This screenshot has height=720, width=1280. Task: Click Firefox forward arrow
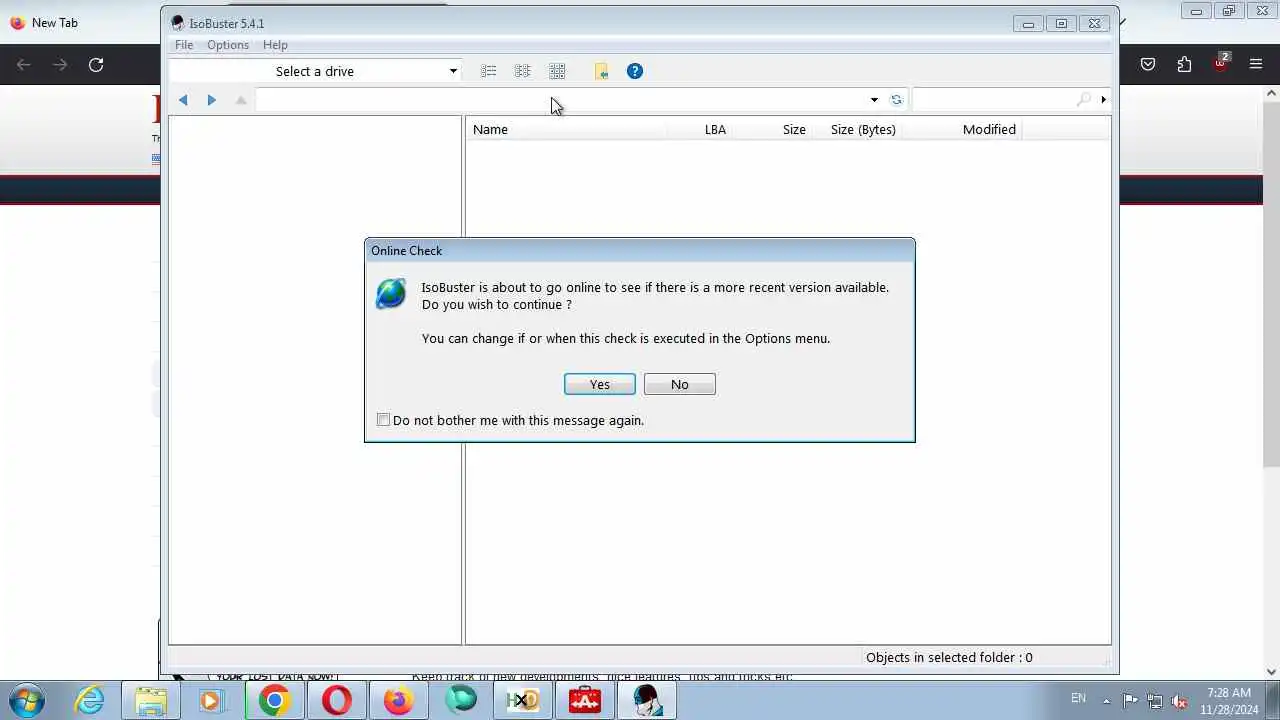60,64
